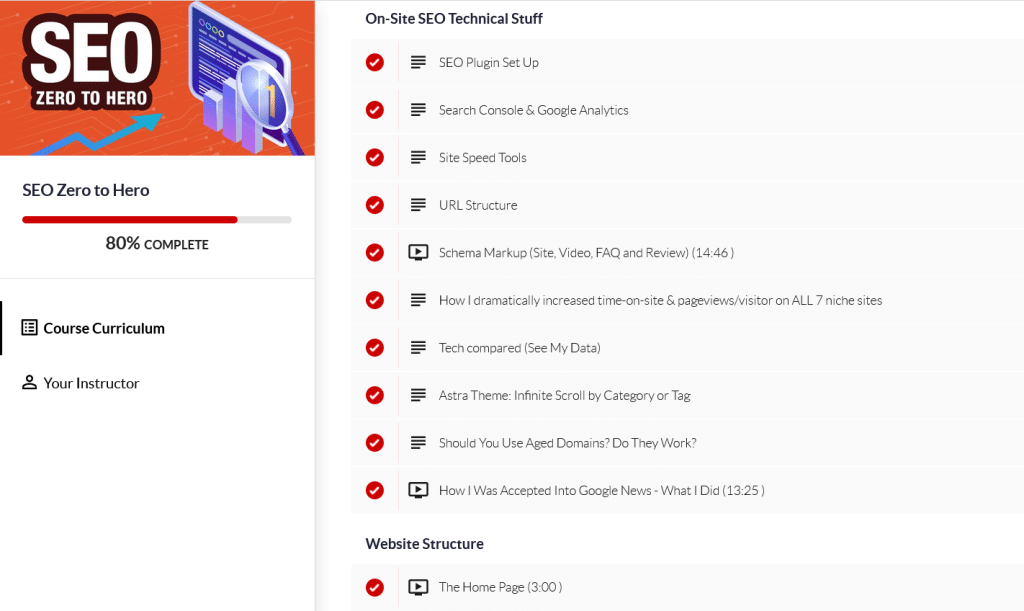This screenshot has height=611, width=1024.
Task: Click the Course Curriculum list icon
Action: [30, 328]
